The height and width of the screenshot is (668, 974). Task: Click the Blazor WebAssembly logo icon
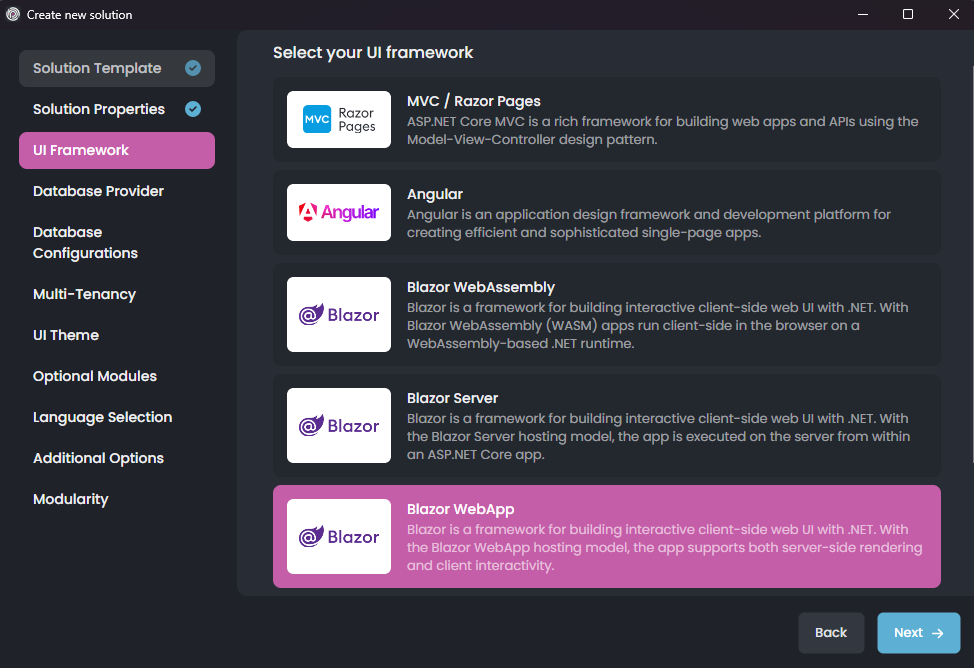click(338, 314)
